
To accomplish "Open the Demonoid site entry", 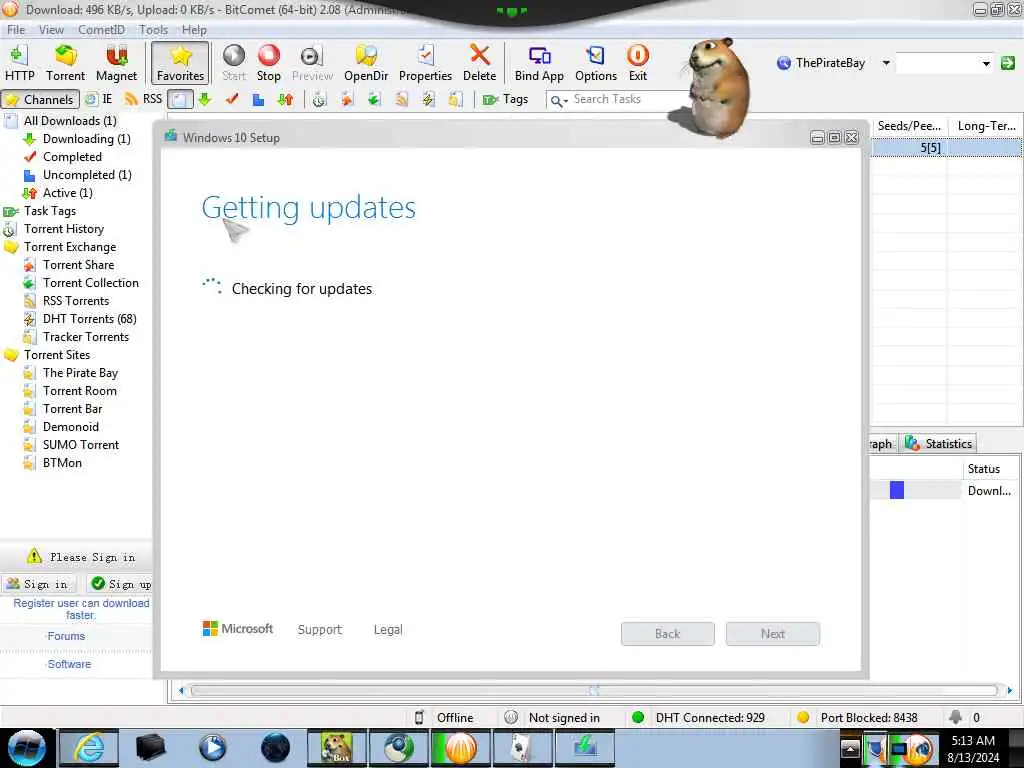I will click(x=71, y=426).
